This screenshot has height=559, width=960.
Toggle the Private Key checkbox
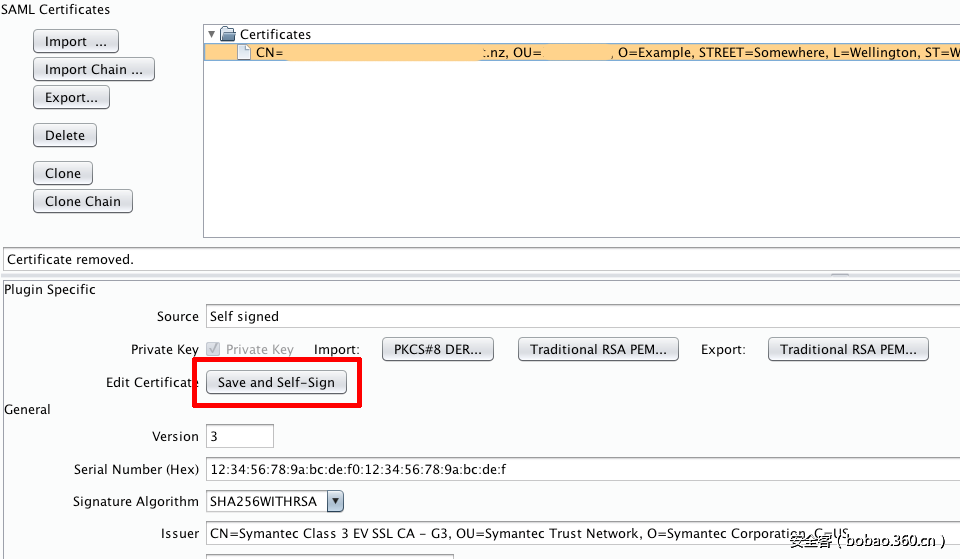point(213,349)
